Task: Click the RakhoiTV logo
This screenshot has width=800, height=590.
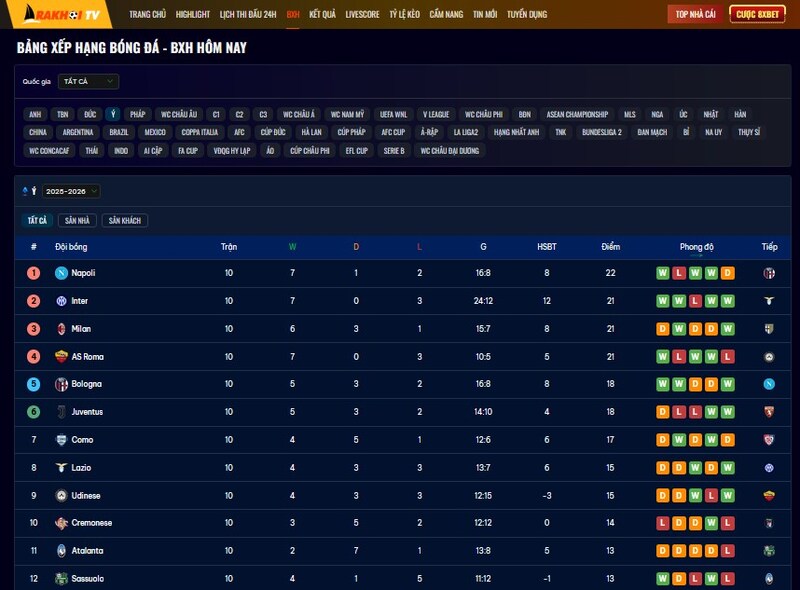Action: (x=56, y=14)
